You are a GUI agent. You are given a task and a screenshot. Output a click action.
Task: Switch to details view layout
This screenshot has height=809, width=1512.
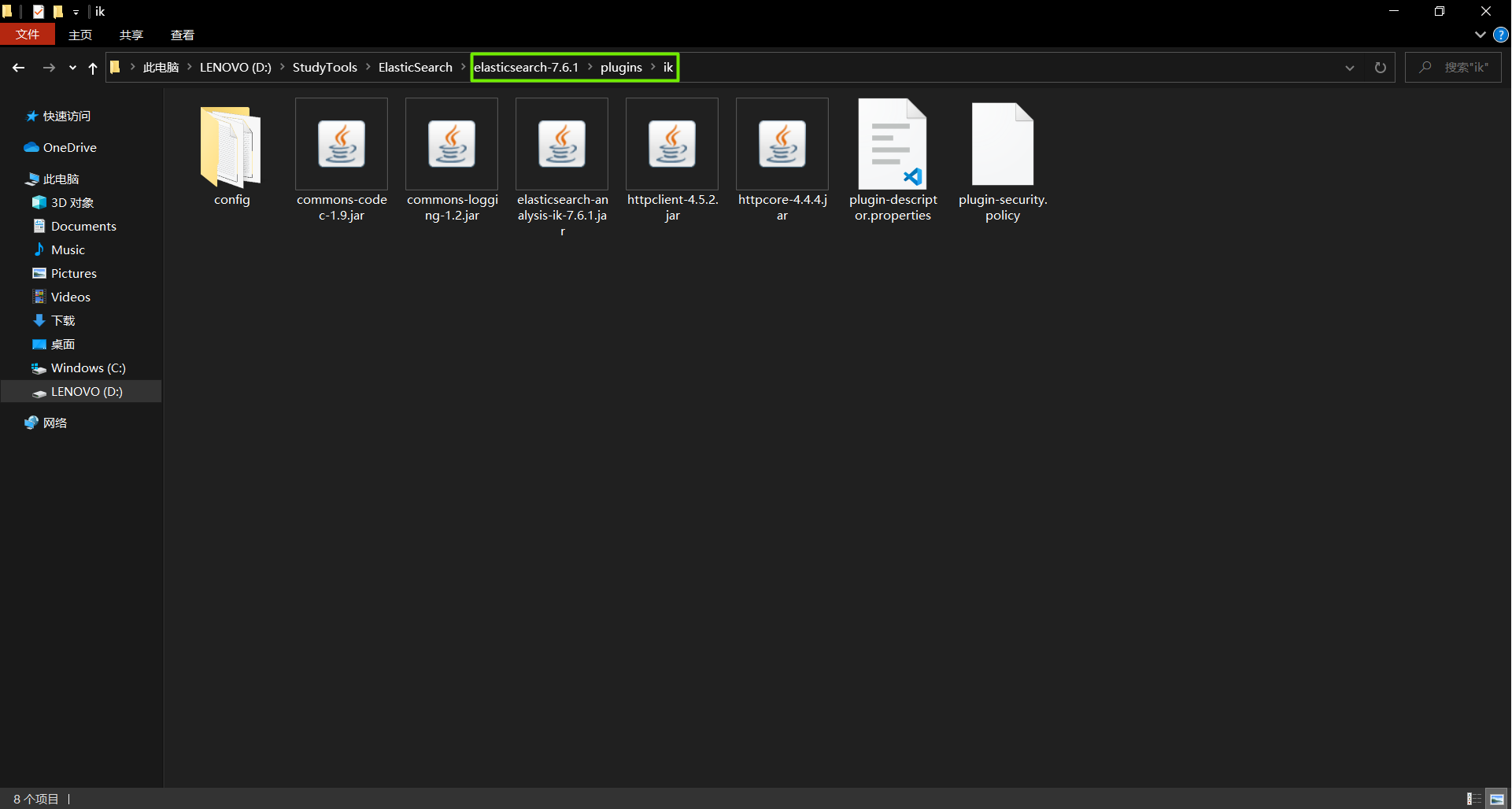[1474, 799]
